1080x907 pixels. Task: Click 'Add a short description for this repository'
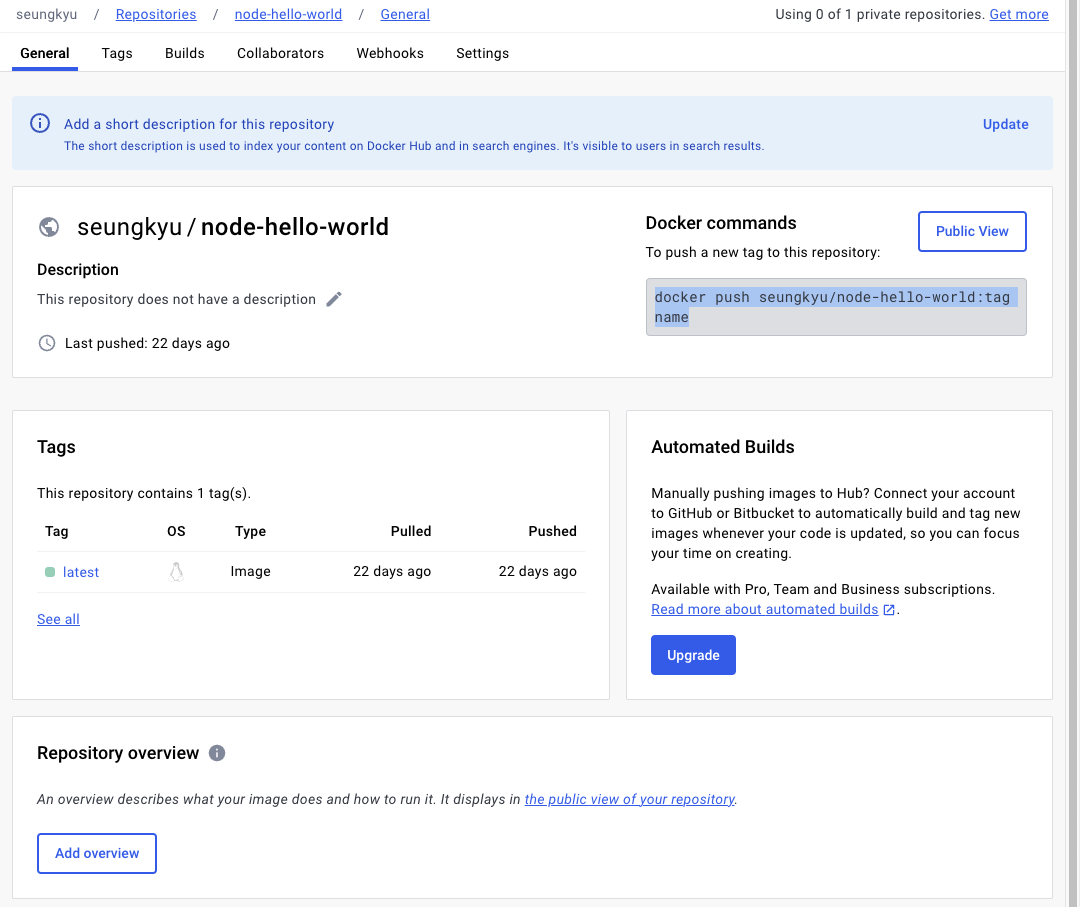pos(199,124)
